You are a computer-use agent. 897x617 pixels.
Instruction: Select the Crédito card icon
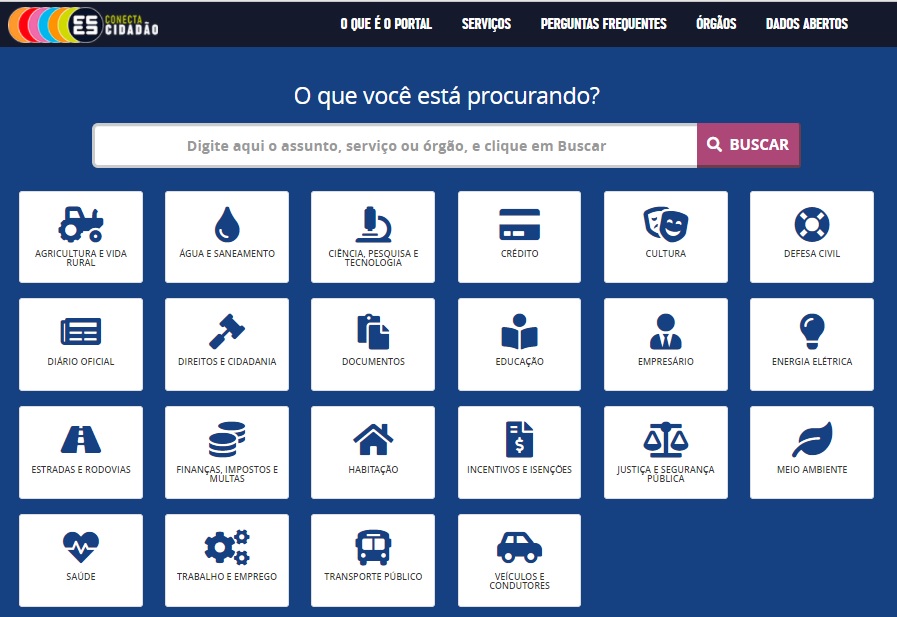point(519,222)
